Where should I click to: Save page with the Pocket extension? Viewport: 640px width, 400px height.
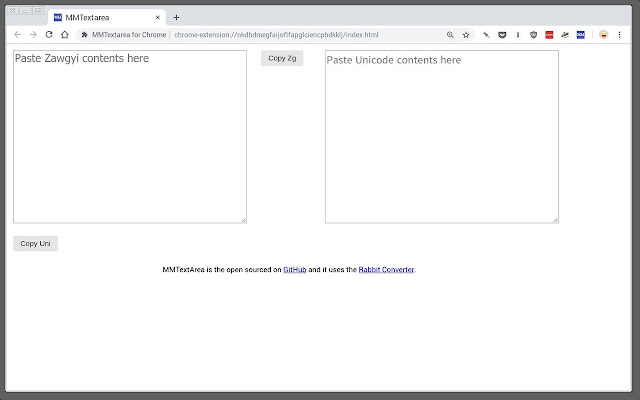pyautogui.click(x=502, y=35)
